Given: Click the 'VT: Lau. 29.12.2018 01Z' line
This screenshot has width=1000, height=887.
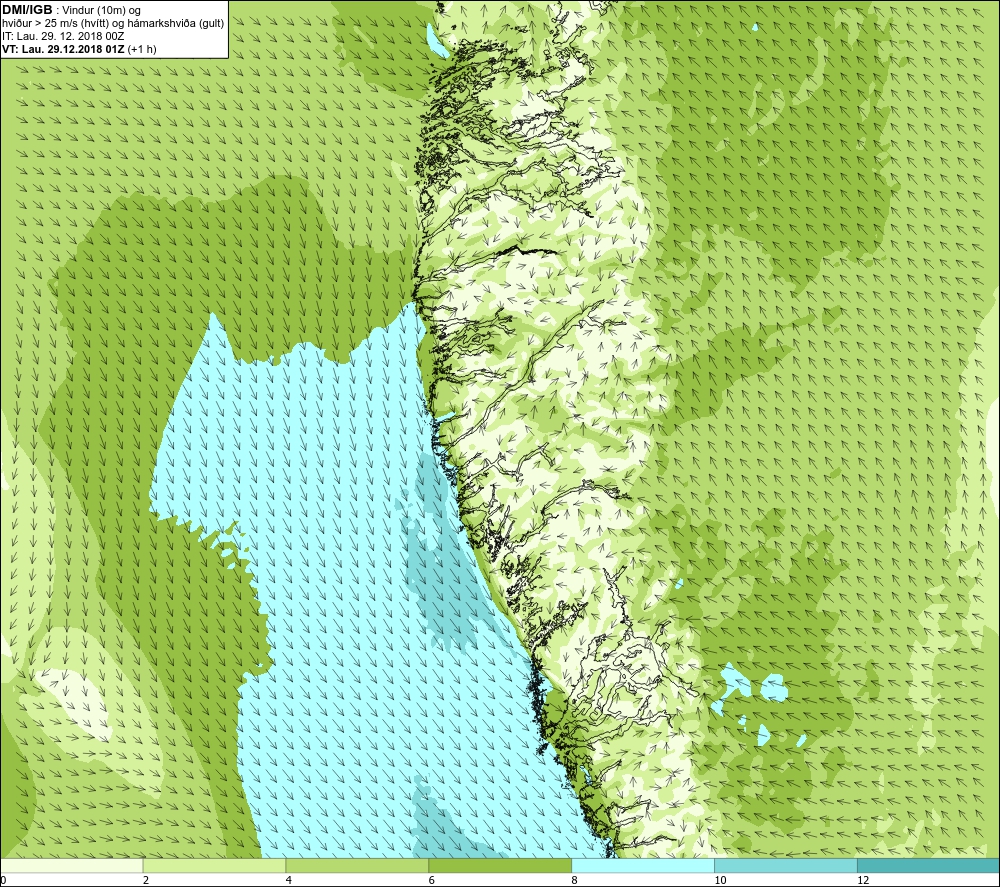Looking at the screenshot, I should click(63, 49).
